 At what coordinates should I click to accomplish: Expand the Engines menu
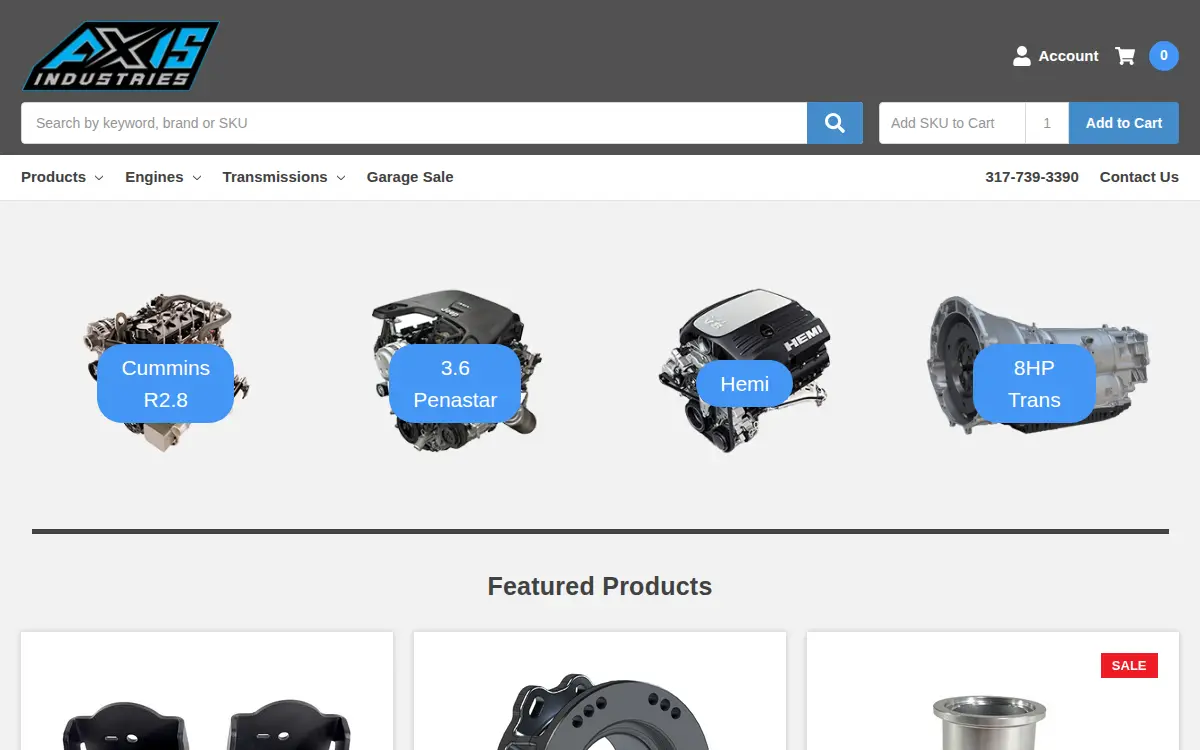pyautogui.click(x=163, y=177)
